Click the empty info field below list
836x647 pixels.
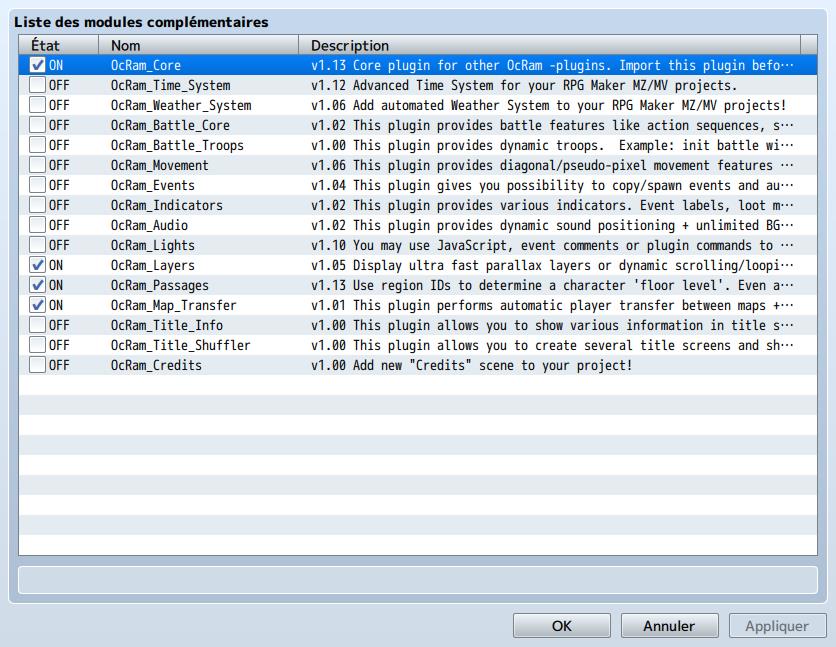pos(418,580)
